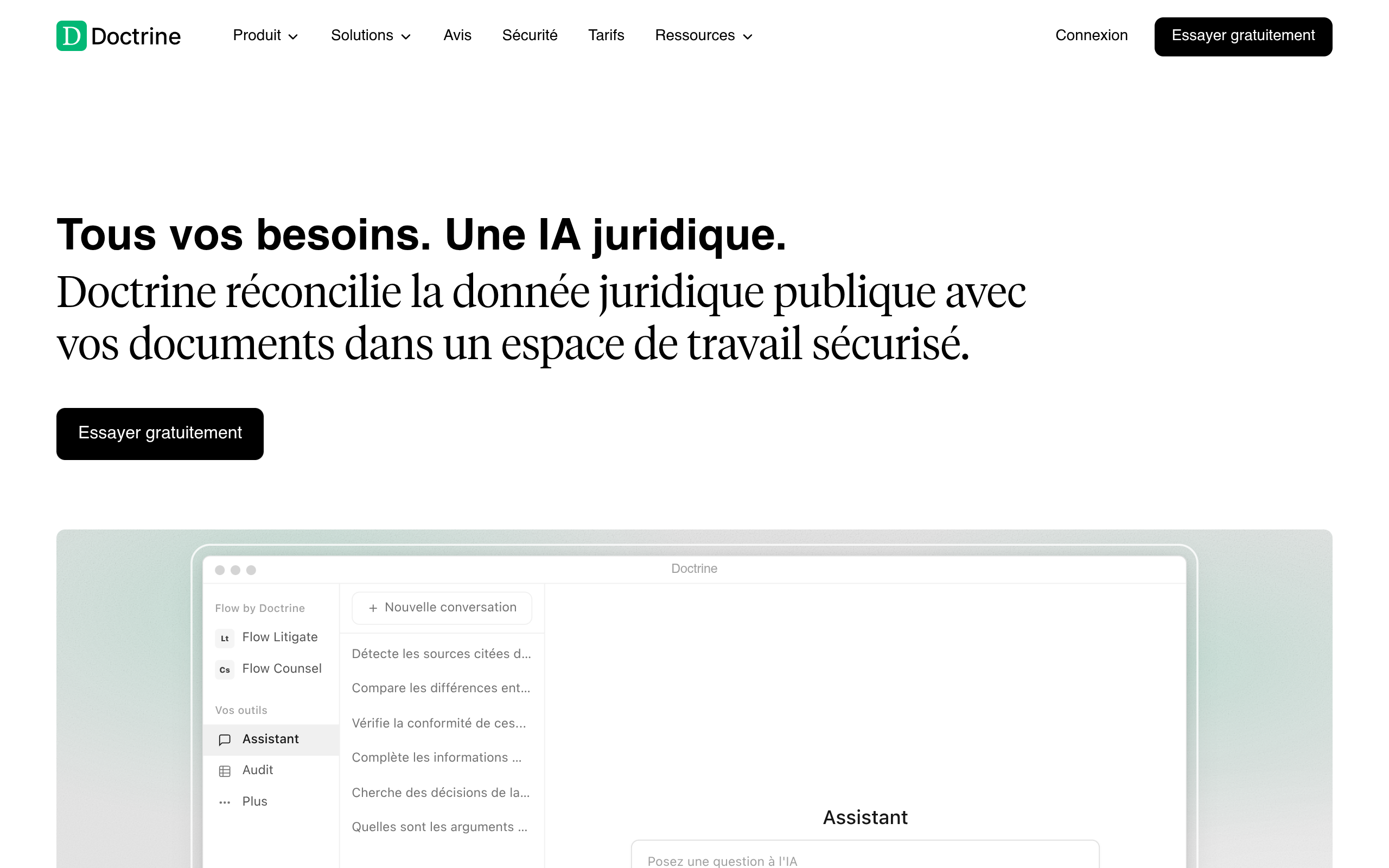Open conversation "Cherche des décisions de la..."

pos(441,793)
